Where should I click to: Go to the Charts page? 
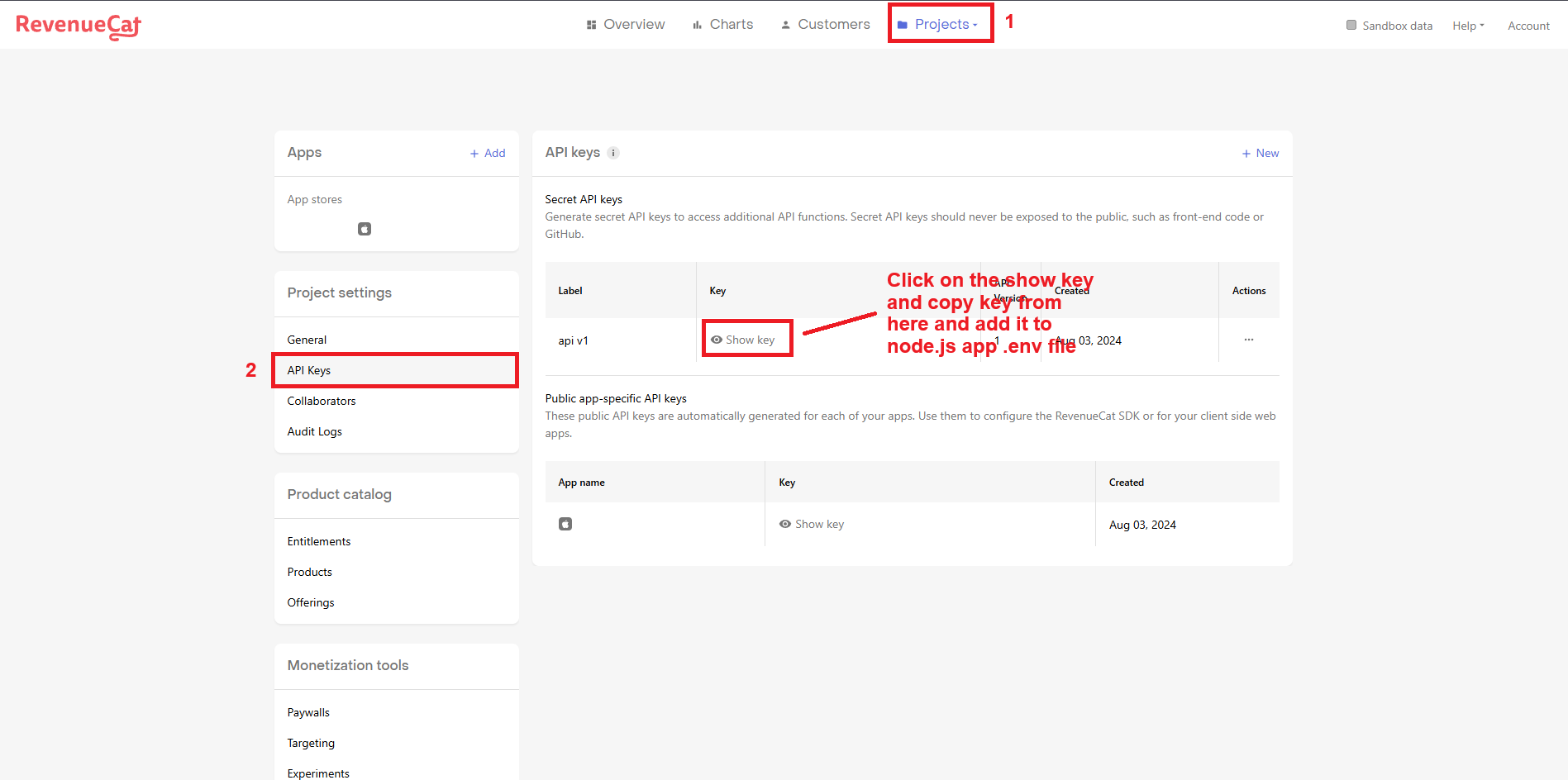click(x=723, y=24)
